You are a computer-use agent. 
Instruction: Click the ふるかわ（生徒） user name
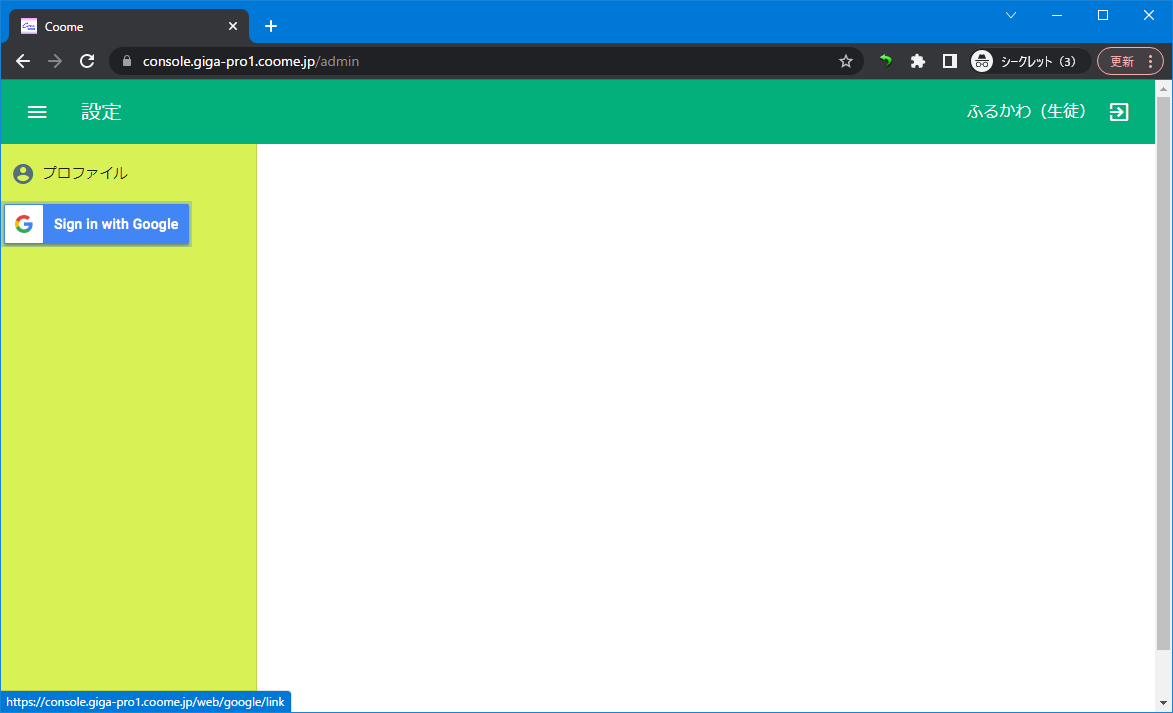[x=1026, y=112]
